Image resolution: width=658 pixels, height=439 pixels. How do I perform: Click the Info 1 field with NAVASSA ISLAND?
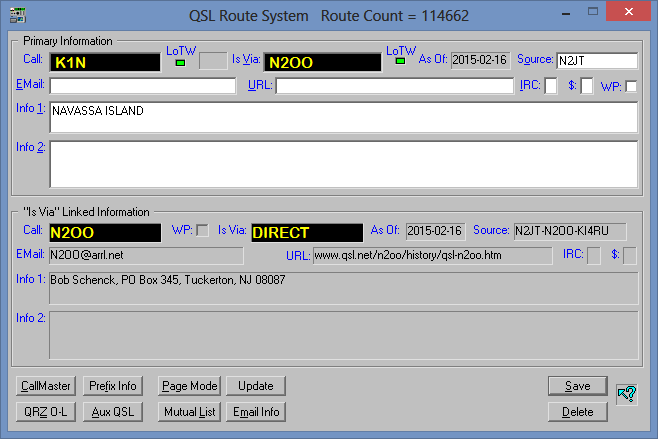pyautogui.click(x=343, y=117)
